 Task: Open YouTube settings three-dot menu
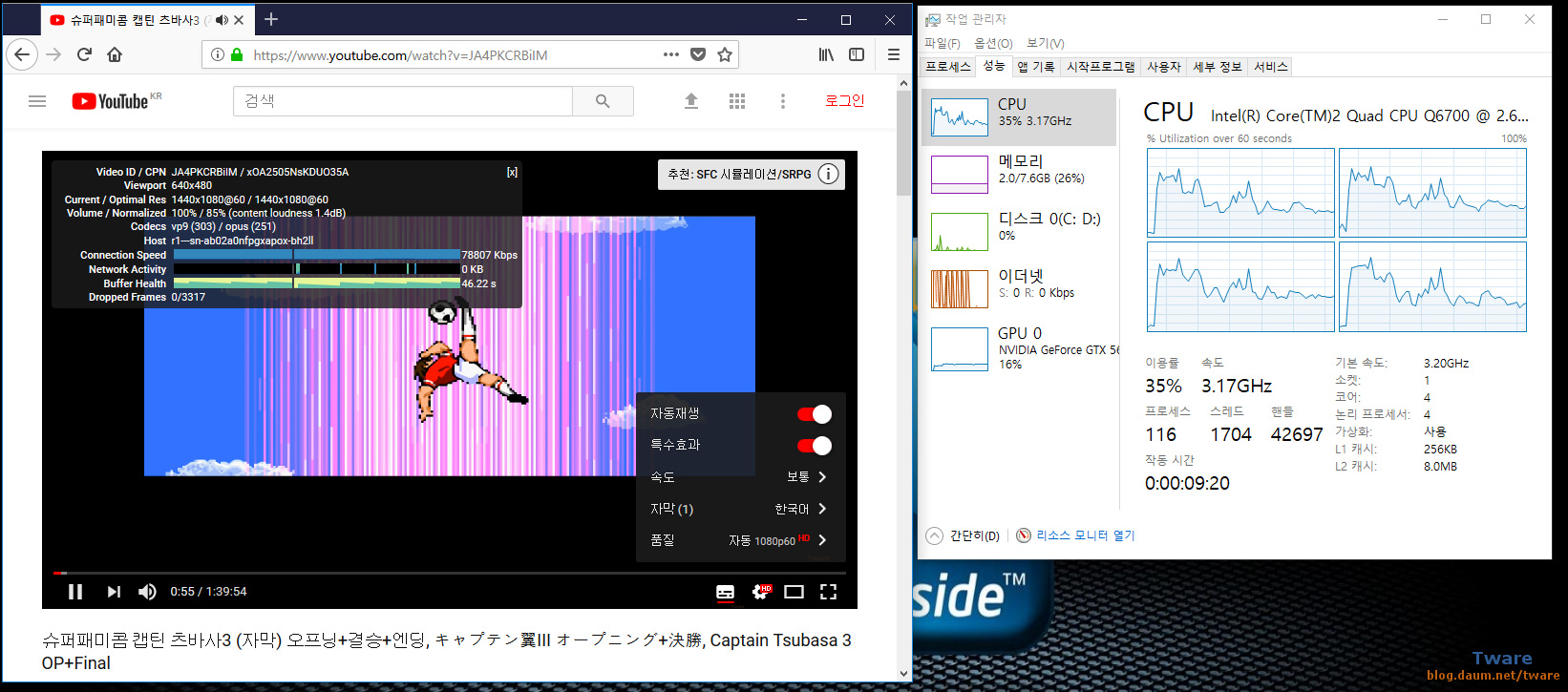tap(783, 101)
